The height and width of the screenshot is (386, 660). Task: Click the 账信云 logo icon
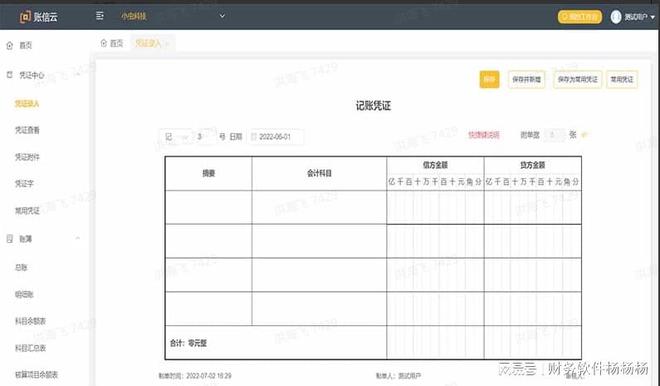[x=25, y=16]
